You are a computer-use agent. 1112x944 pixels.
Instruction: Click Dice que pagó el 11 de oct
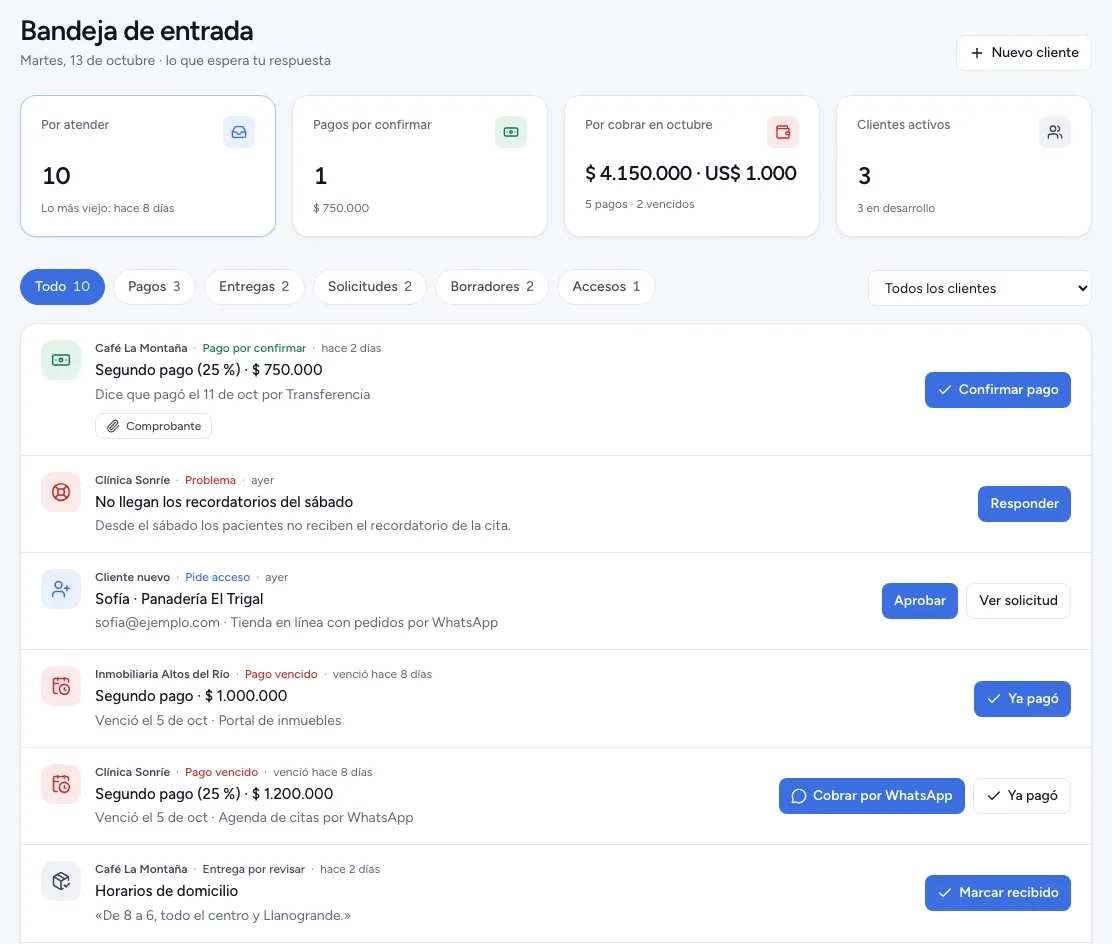[x=233, y=395]
